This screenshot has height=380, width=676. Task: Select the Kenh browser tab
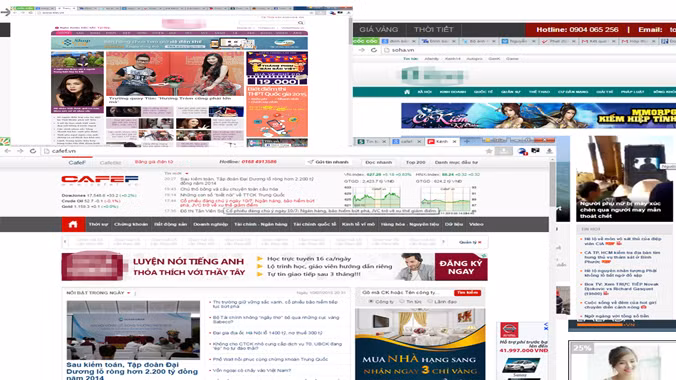441,141
